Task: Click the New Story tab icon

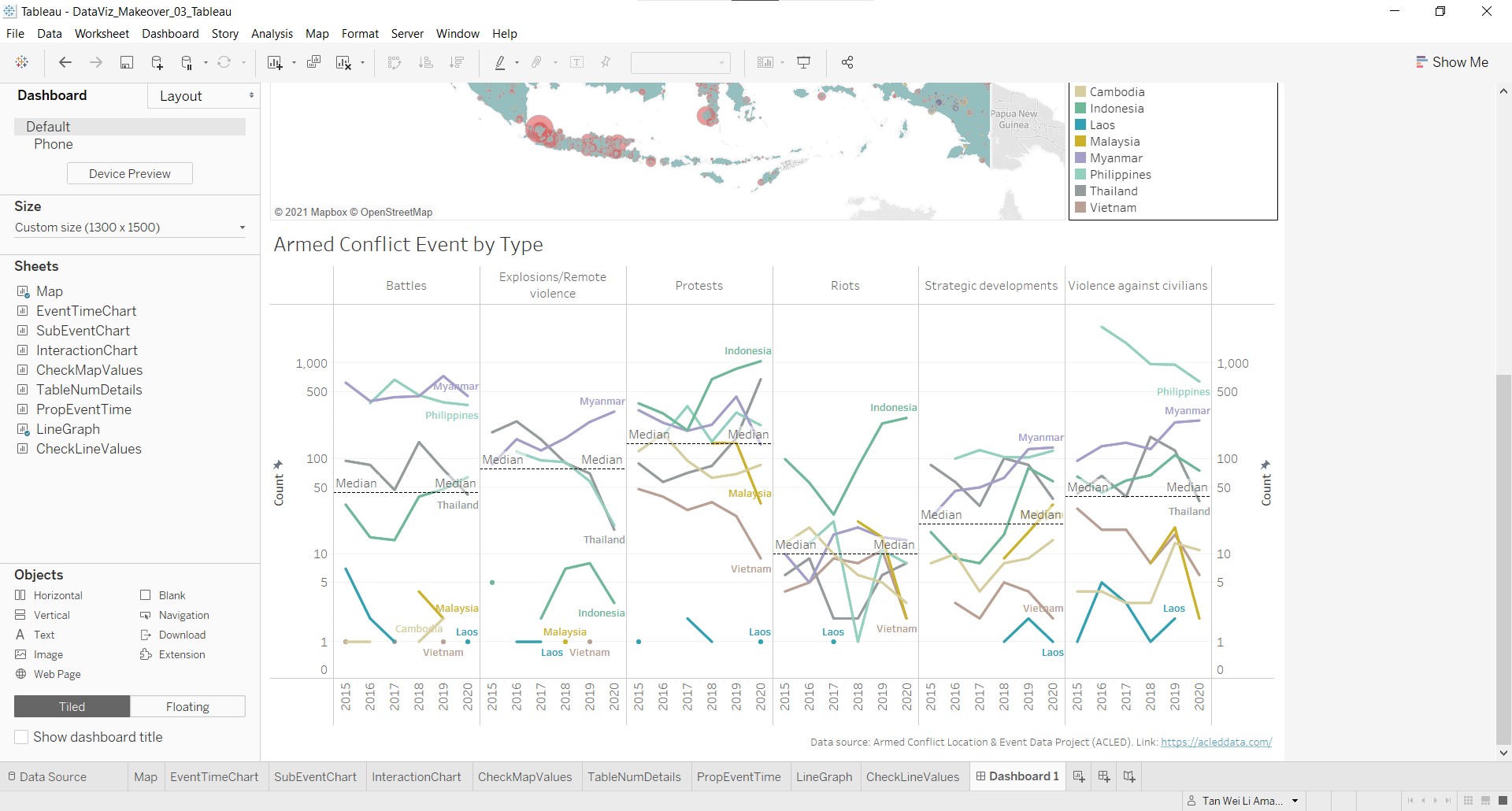Action: (1129, 777)
